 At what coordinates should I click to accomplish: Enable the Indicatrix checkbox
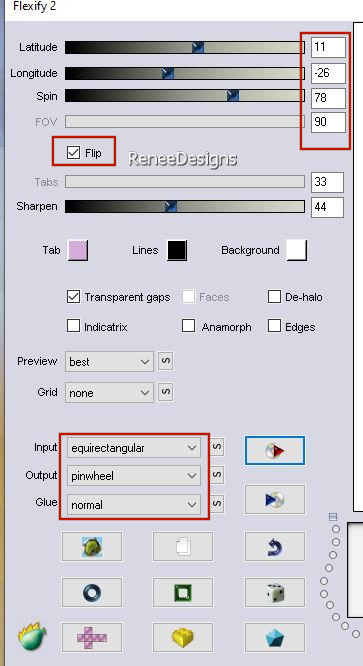[73, 327]
